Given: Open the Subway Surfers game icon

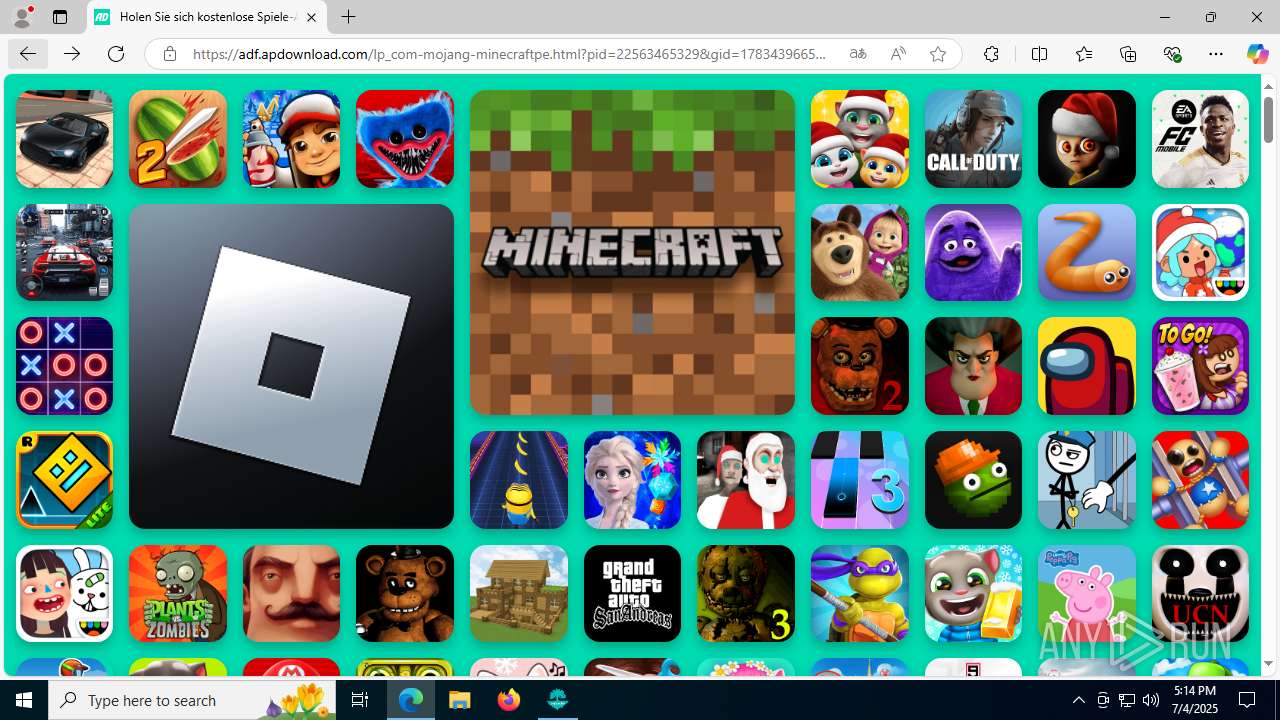Looking at the screenshot, I should (291, 139).
